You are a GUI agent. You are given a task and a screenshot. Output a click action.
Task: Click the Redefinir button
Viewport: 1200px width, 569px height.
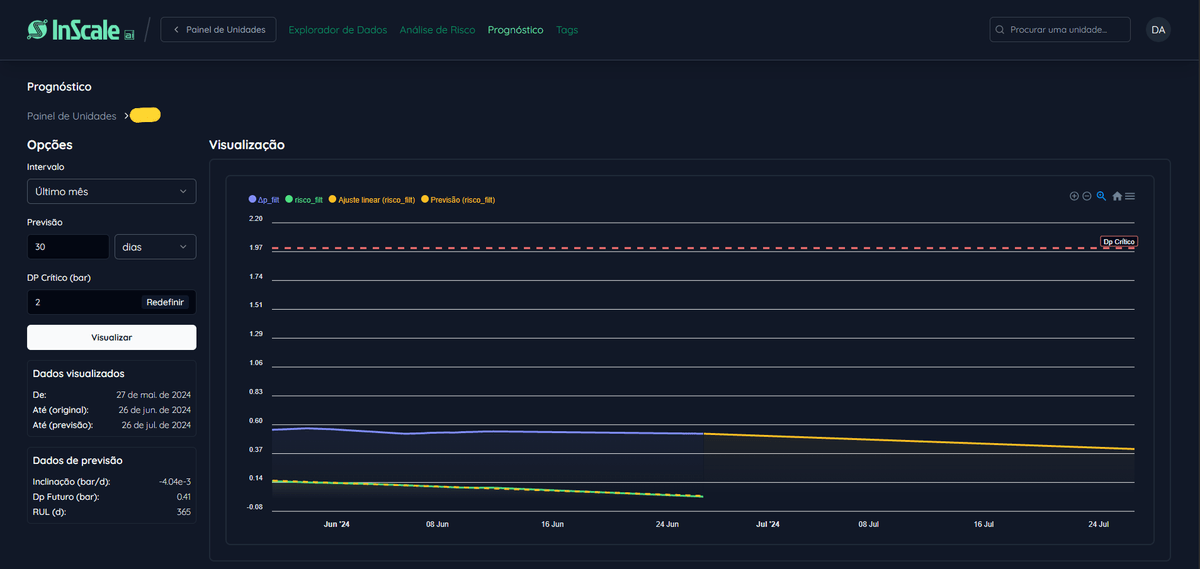click(x=165, y=302)
